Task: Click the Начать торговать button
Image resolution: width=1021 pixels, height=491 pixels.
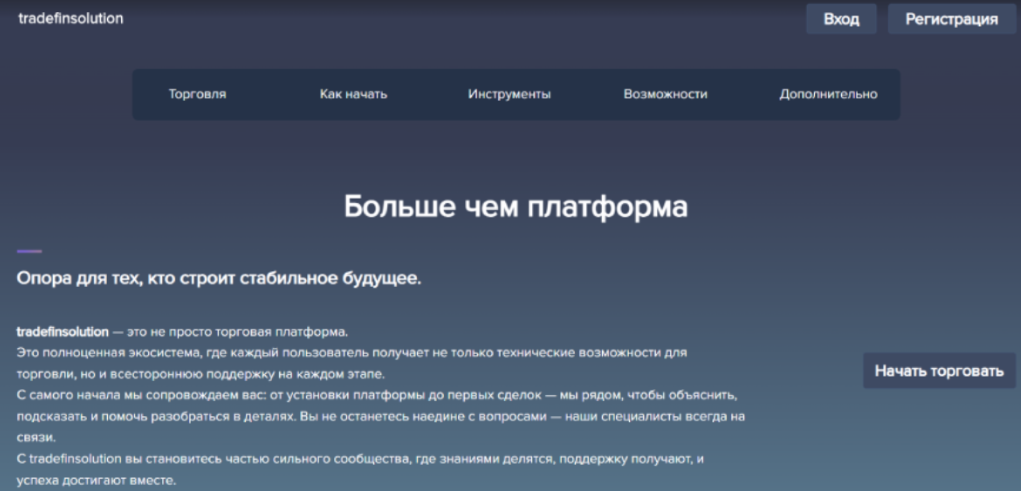Action: (x=939, y=371)
